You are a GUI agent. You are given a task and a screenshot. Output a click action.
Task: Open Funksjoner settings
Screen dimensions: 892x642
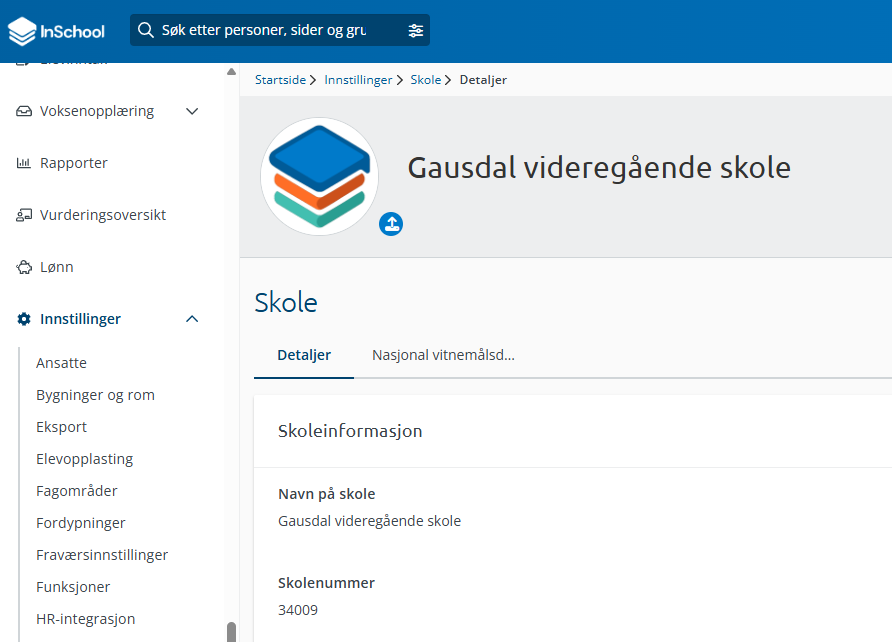click(x=73, y=587)
